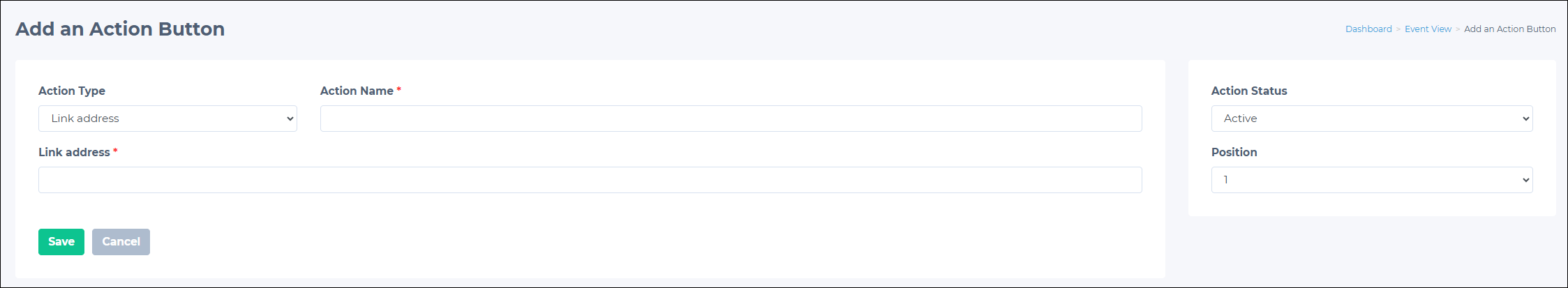This screenshot has height=288, width=1568.
Task: Click the current breadcrumb Add an Action Button
Action: (1510, 29)
